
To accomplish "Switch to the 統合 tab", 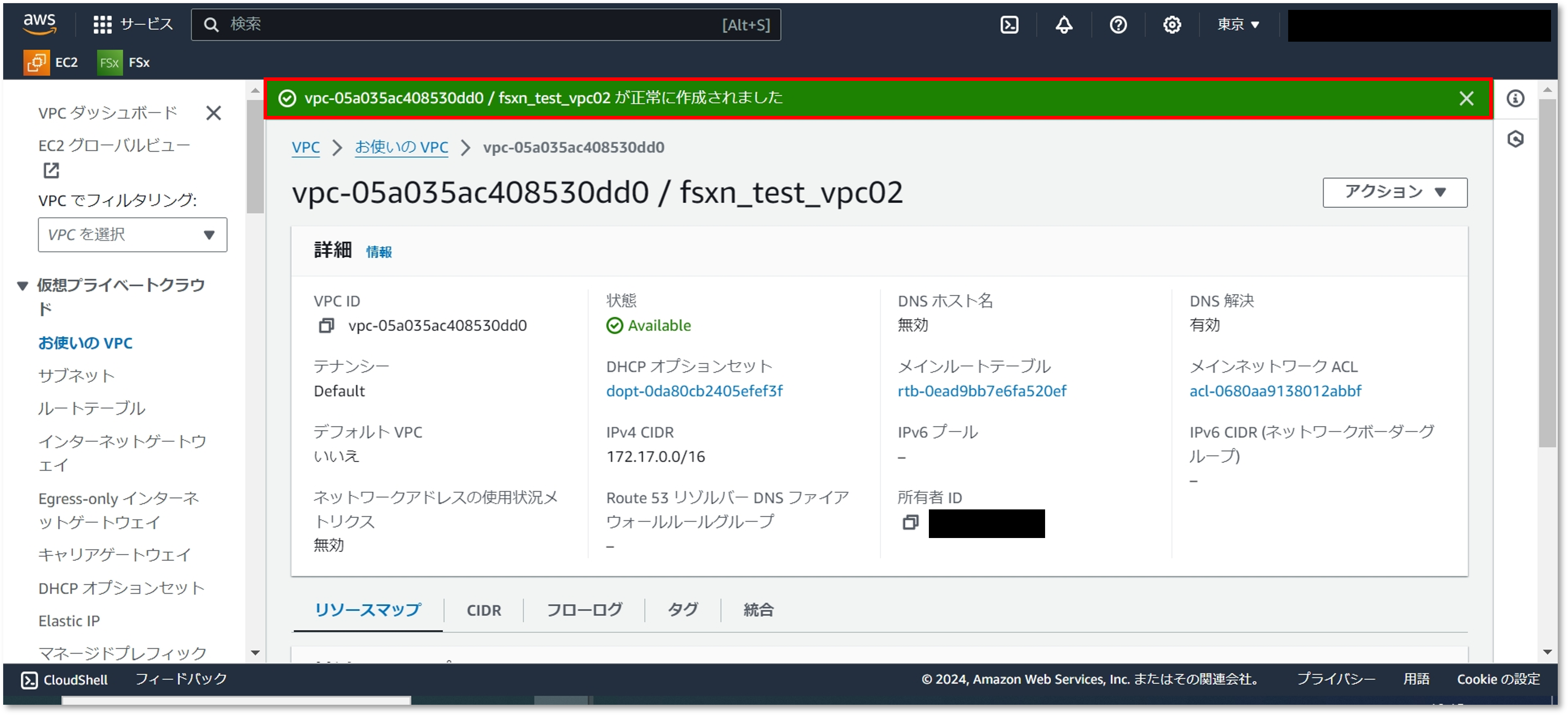I will click(759, 610).
